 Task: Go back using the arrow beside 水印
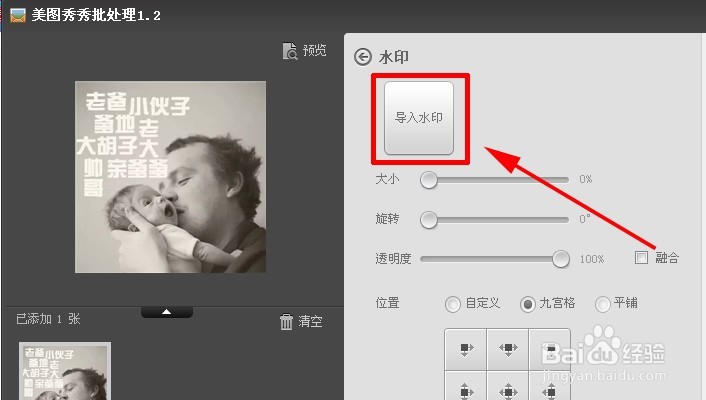(363, 57)
